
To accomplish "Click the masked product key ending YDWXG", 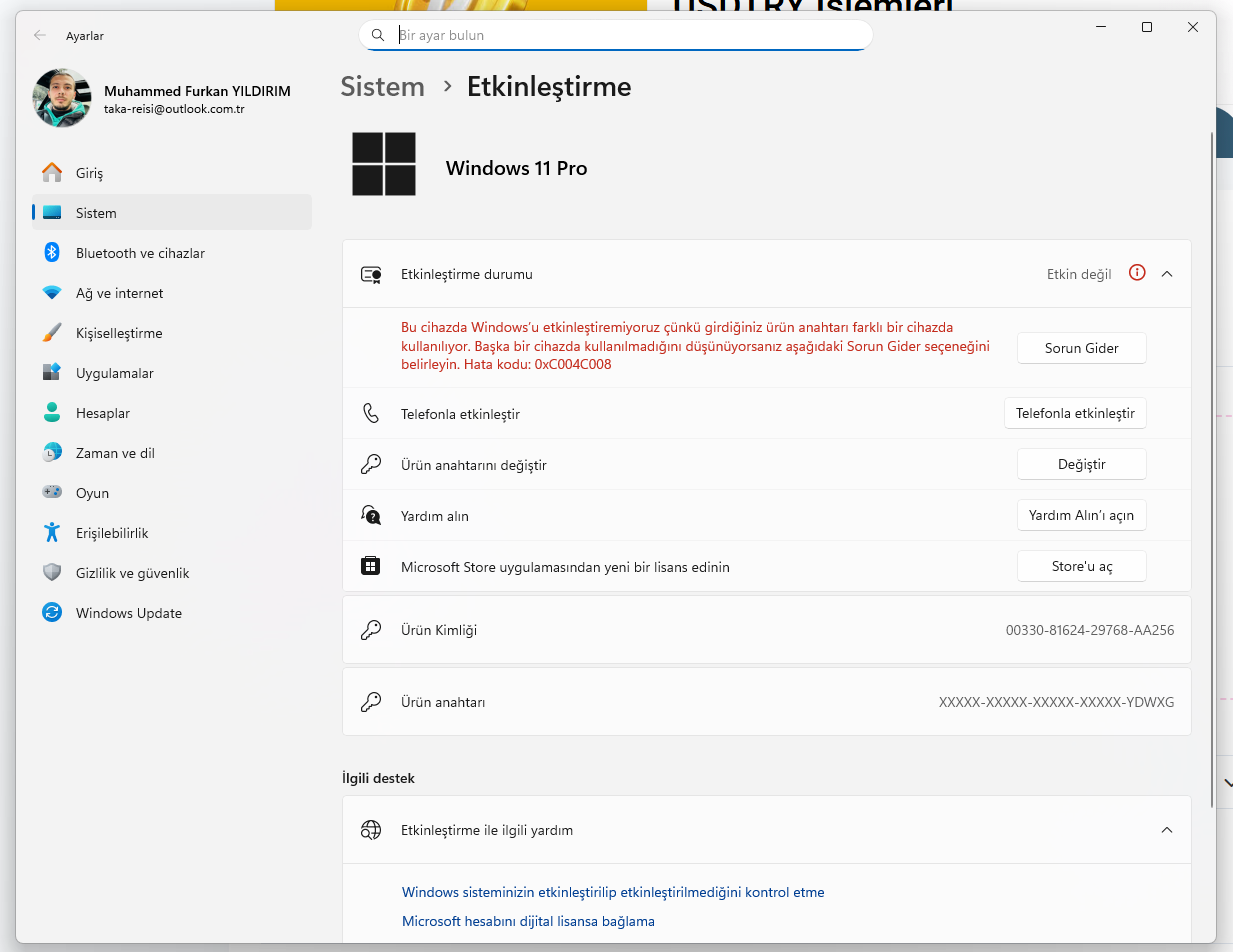I will coord(1056,702).
